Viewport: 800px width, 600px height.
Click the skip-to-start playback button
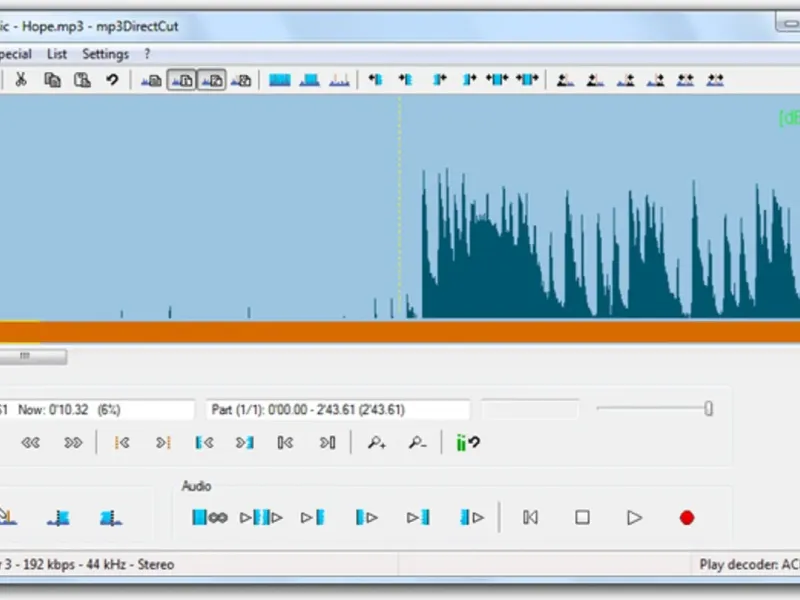(531, 517)
